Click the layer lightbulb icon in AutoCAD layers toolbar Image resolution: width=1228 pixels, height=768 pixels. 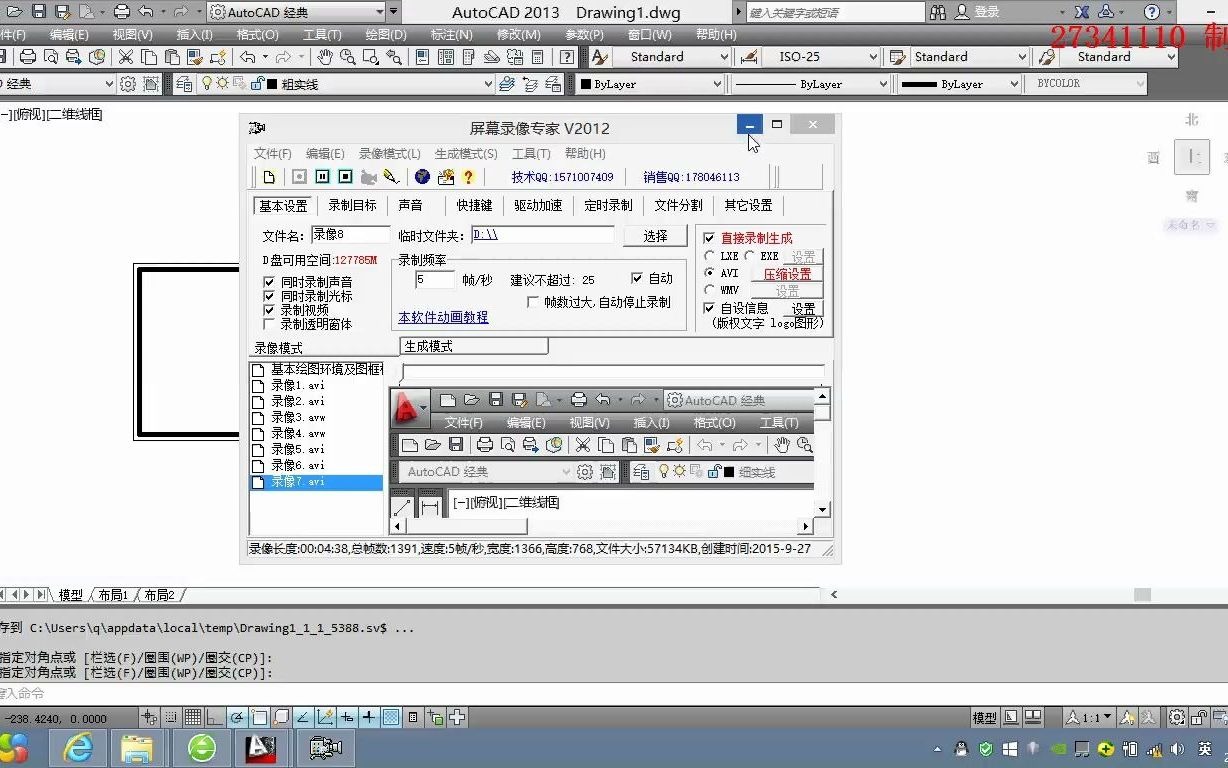tap(206, 83)
